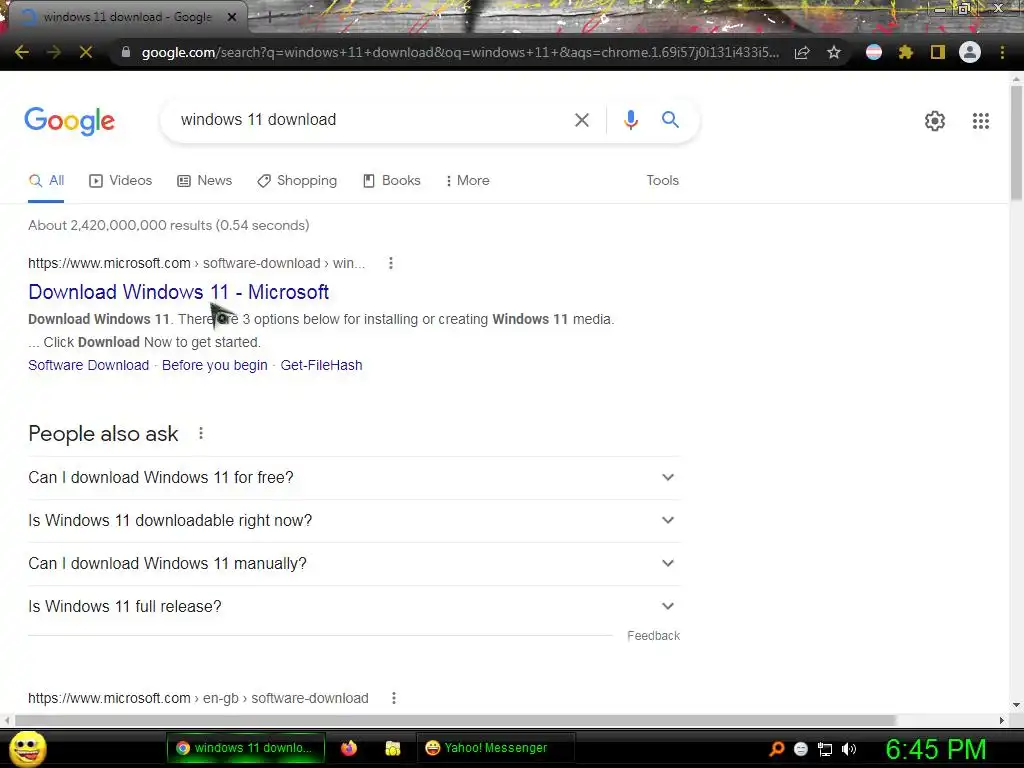Launch Firefox from the taskbar

point(349,748)
